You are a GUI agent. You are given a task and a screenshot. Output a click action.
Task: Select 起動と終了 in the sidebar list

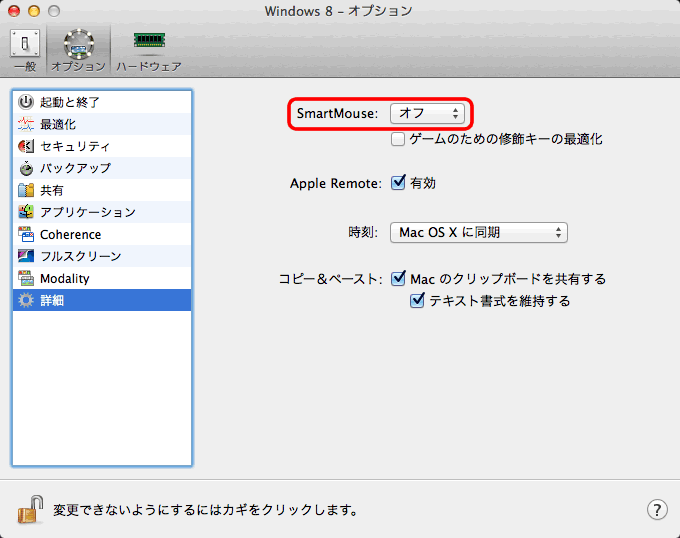pos(102,102)
